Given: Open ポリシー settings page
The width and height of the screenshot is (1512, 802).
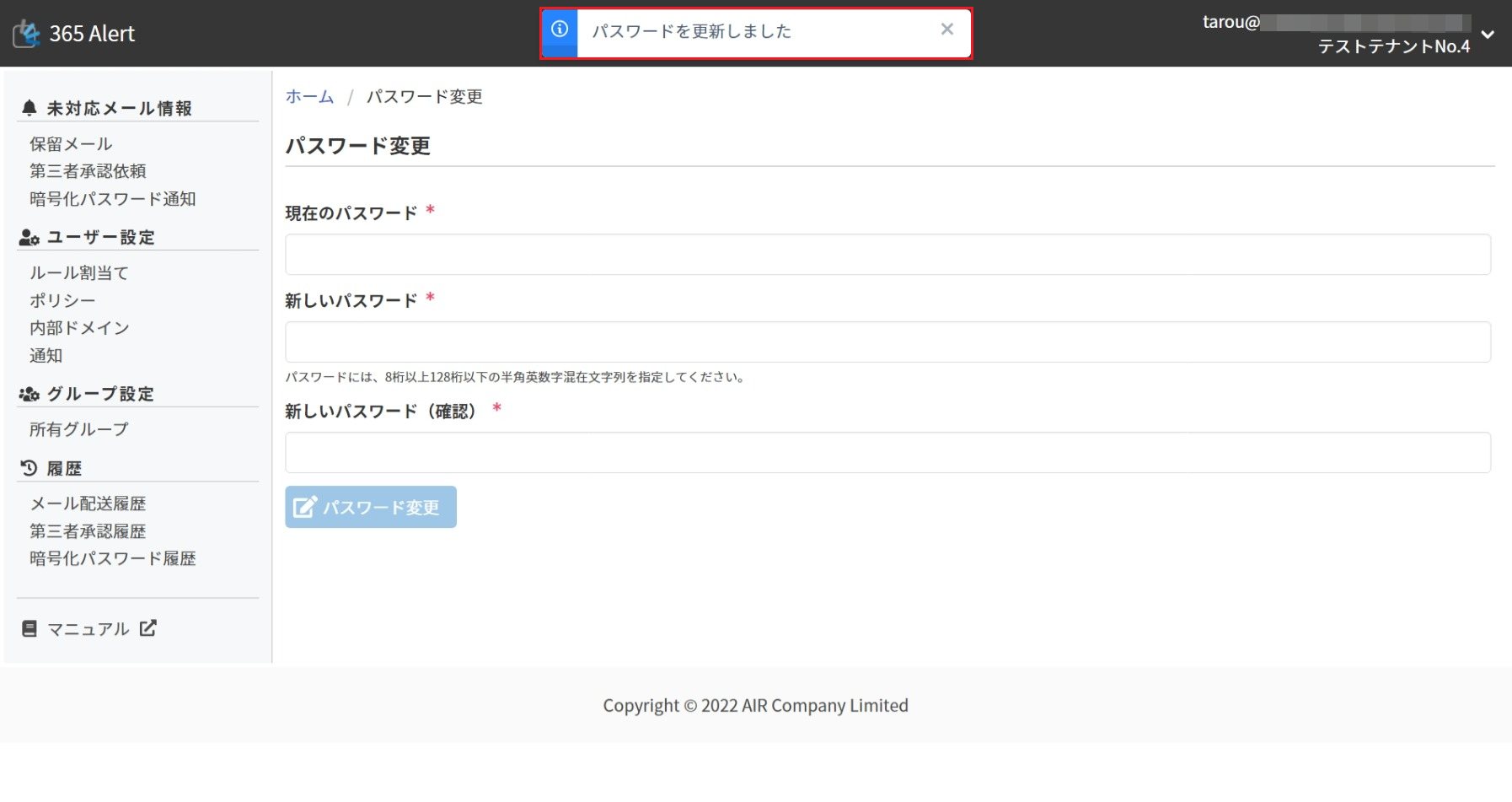Looking at the screenshot, I should 62,301.
